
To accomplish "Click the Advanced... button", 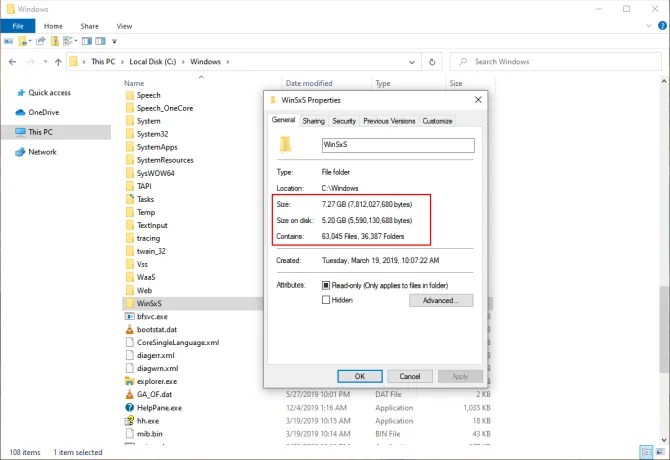I will 441,300.
